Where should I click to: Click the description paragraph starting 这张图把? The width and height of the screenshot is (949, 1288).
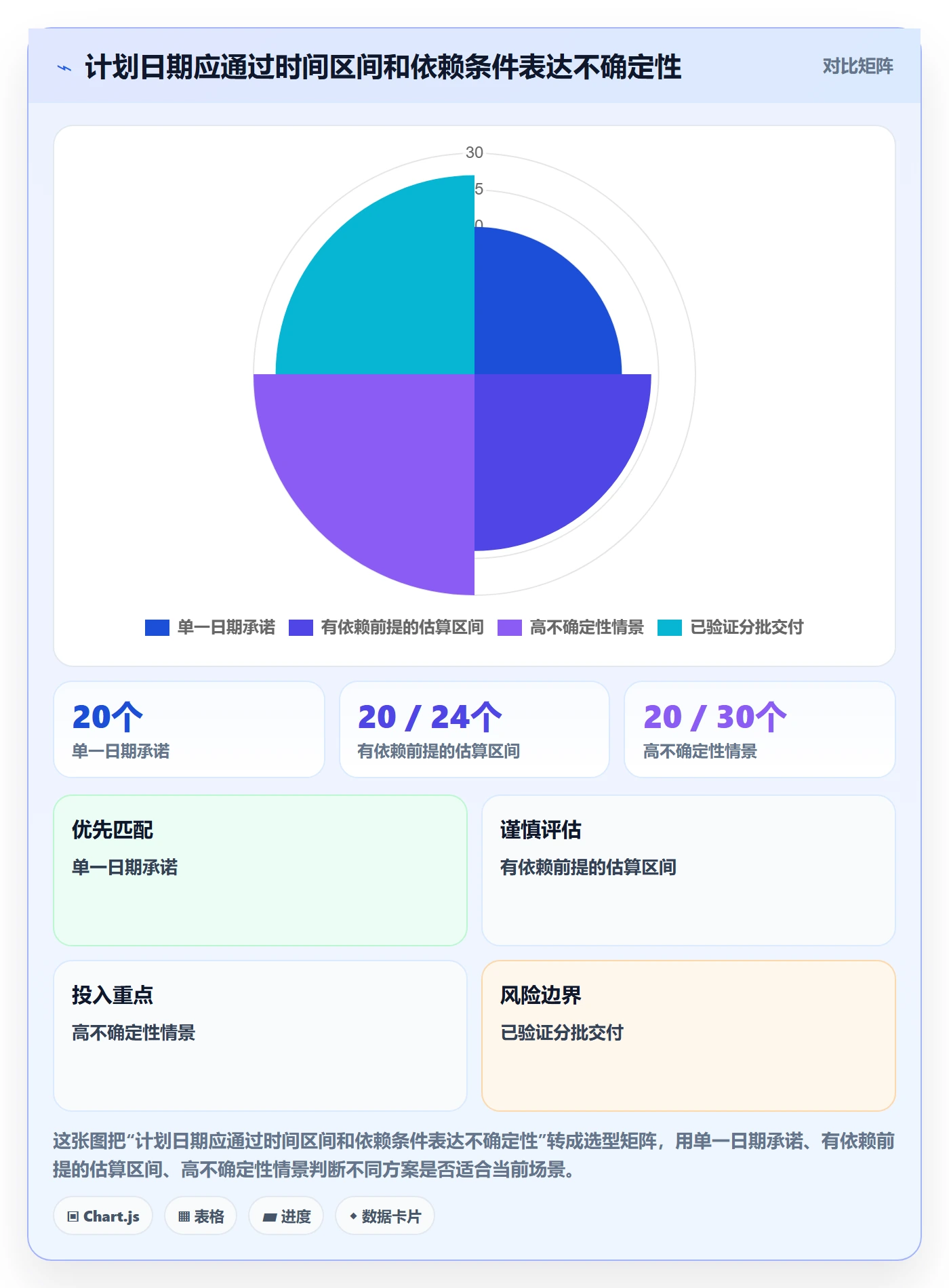474,1155
